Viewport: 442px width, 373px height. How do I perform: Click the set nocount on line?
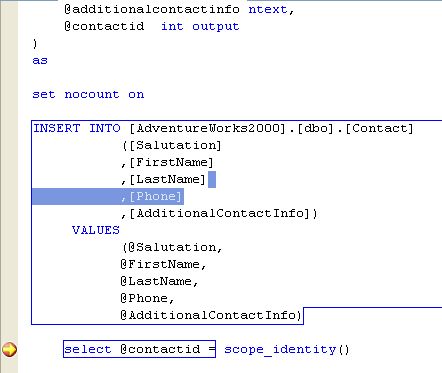click(x=88, y=94)
